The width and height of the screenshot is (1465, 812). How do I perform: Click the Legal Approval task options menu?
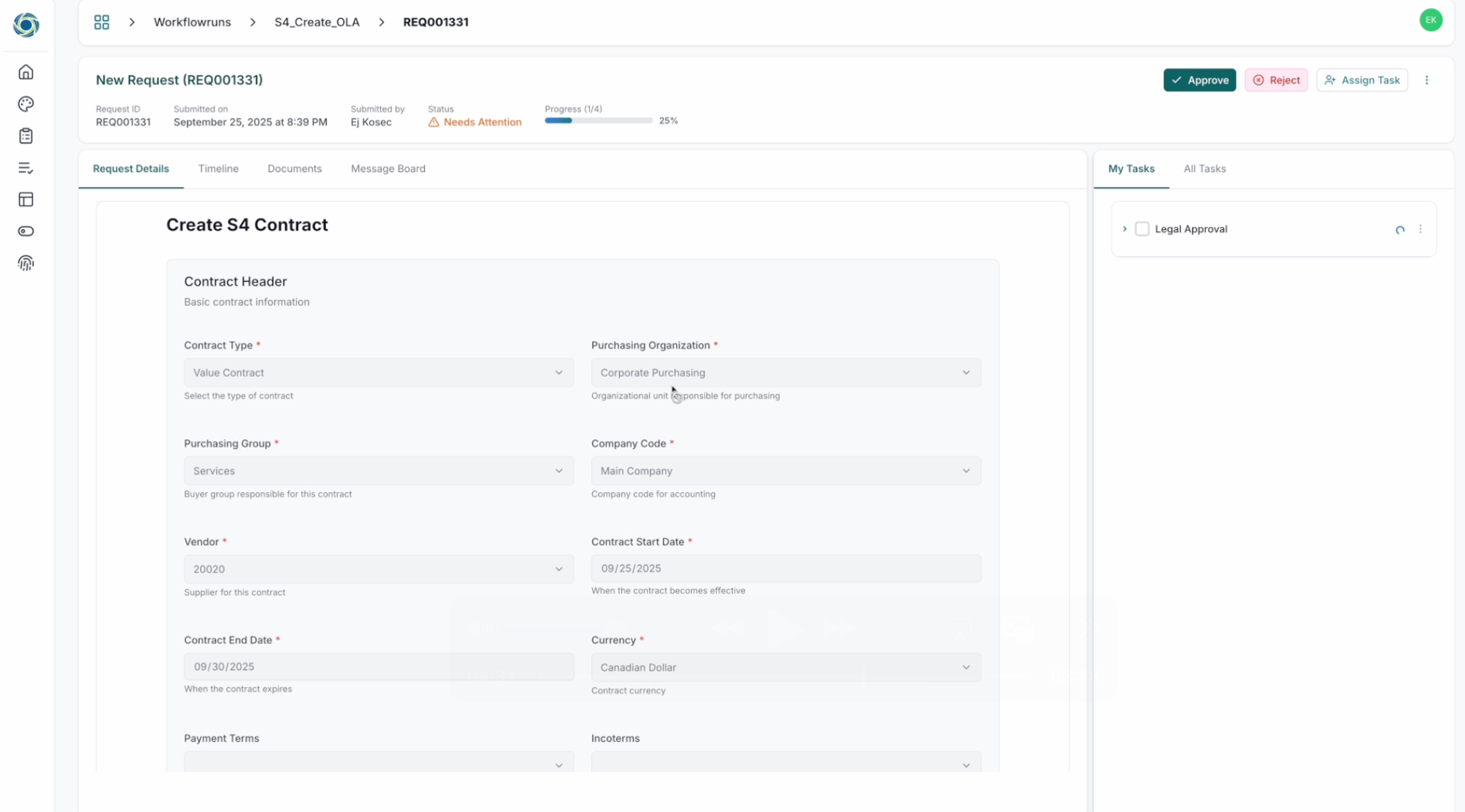pos(1420,229)
